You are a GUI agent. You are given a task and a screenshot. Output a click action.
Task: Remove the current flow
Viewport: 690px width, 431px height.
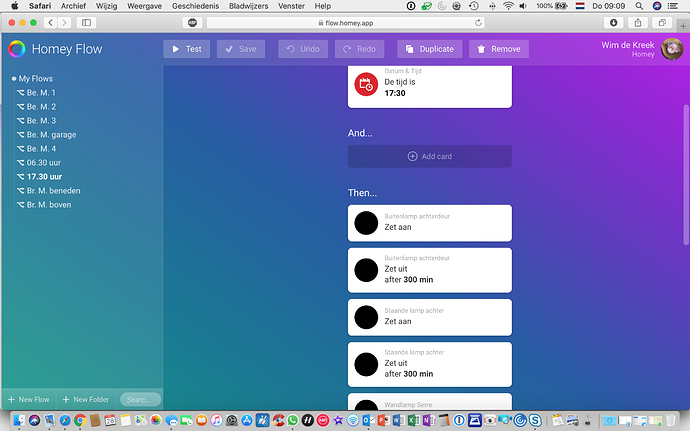point(499,49)
